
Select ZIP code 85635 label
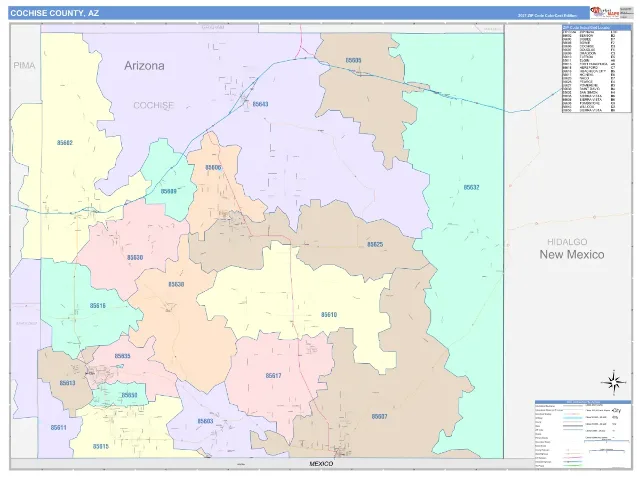[x=122, y=356]
